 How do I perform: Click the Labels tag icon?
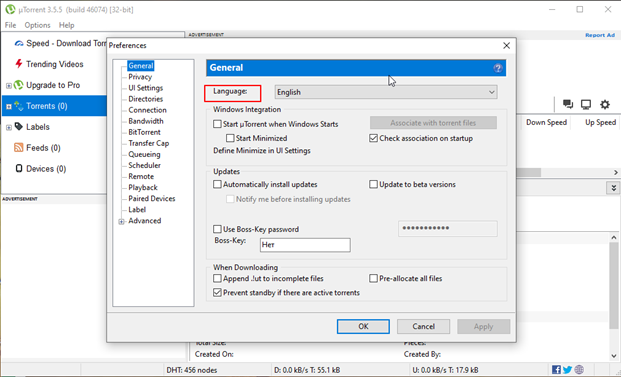[x=19, y=127]
